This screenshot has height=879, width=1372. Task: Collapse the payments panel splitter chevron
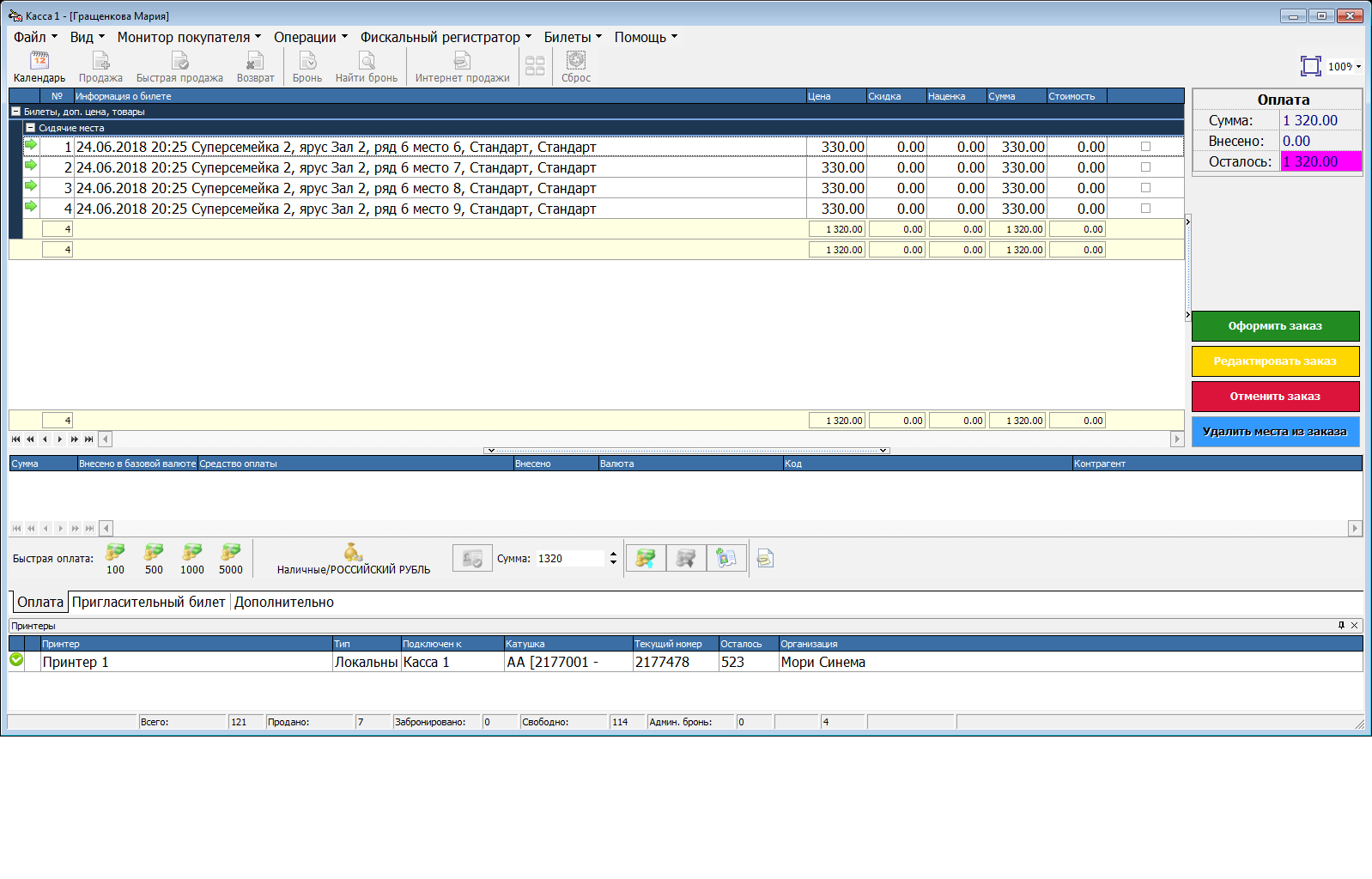[687, 450]
